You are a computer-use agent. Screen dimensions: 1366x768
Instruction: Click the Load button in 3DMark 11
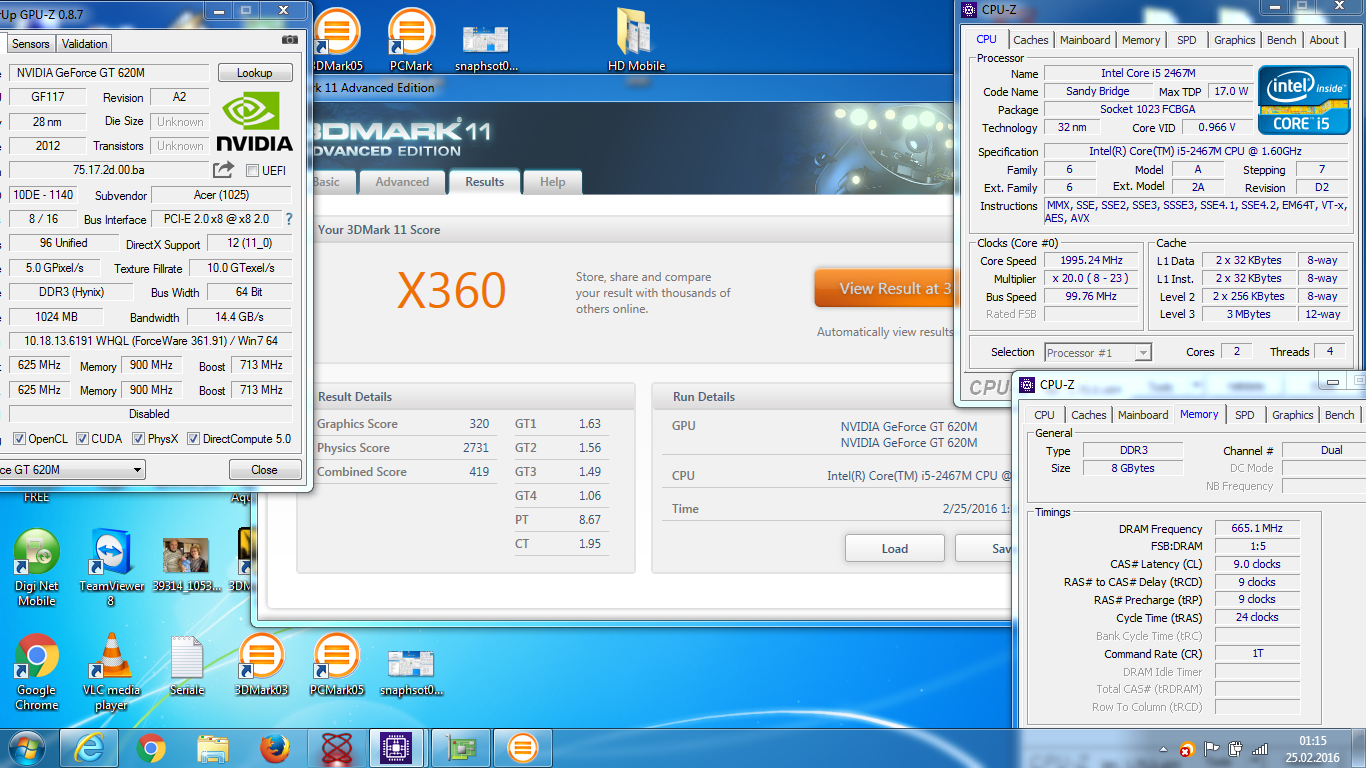pyautogui.click(x=895, y=548)
